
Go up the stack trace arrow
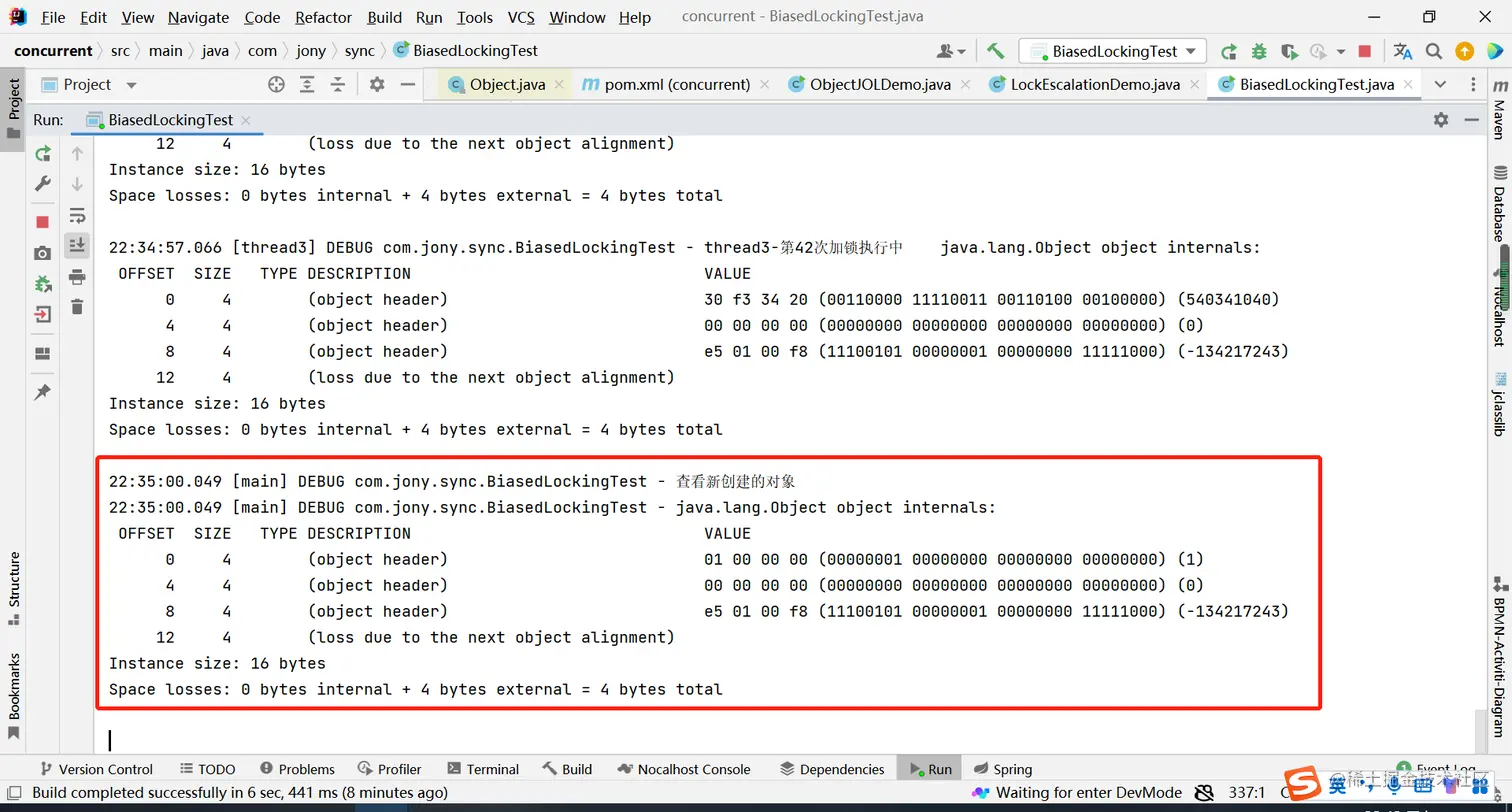[77, 153]
